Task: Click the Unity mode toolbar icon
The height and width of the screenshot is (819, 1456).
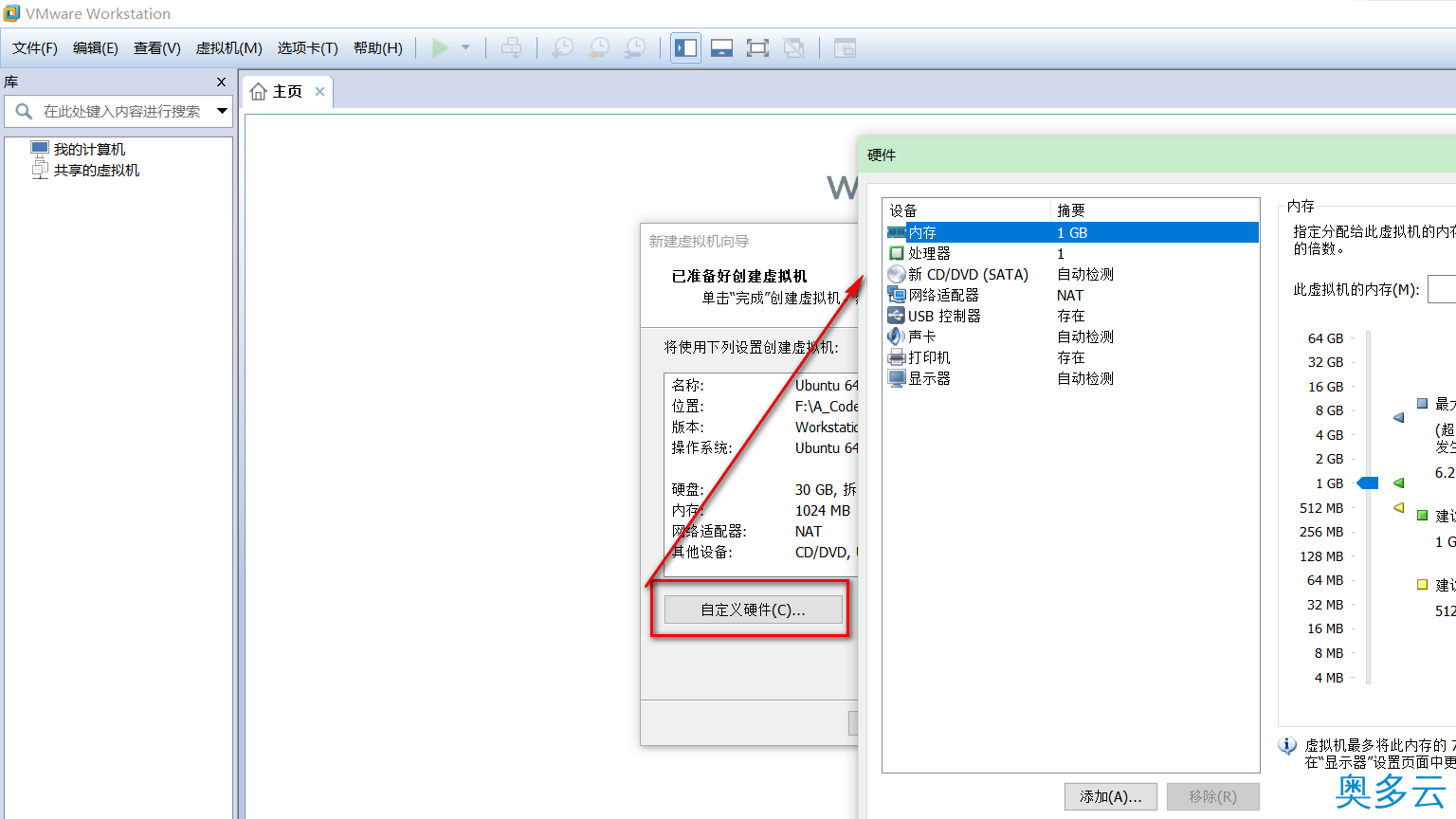Action: pos(794,47)
